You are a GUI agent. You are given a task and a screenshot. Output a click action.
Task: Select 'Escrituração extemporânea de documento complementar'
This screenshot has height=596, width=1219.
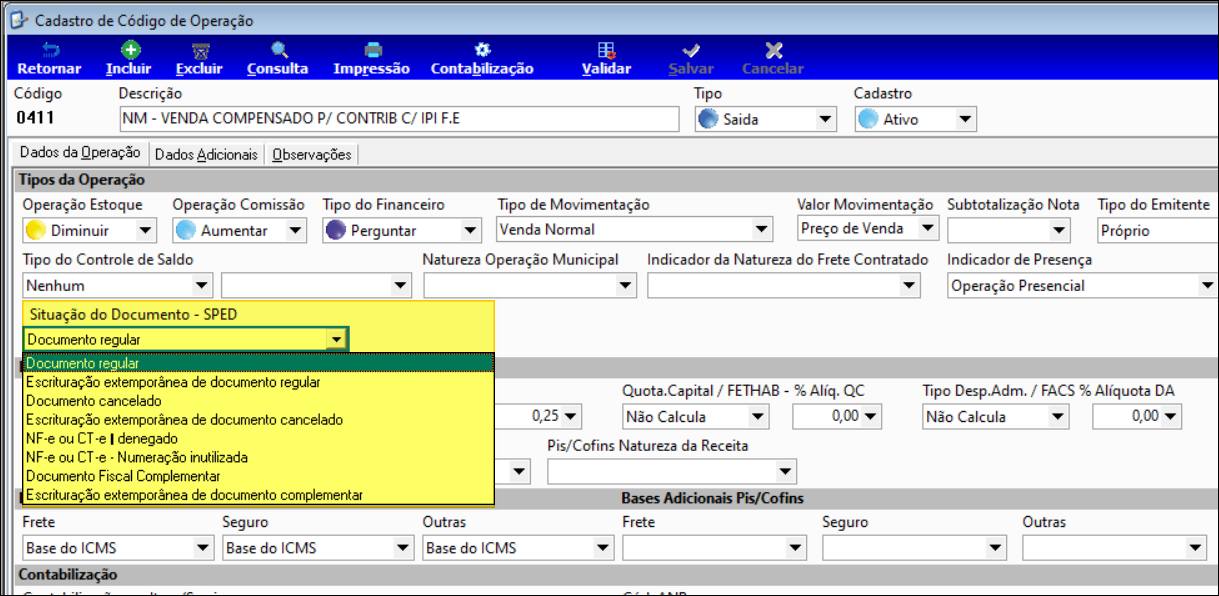click(259, 495)
